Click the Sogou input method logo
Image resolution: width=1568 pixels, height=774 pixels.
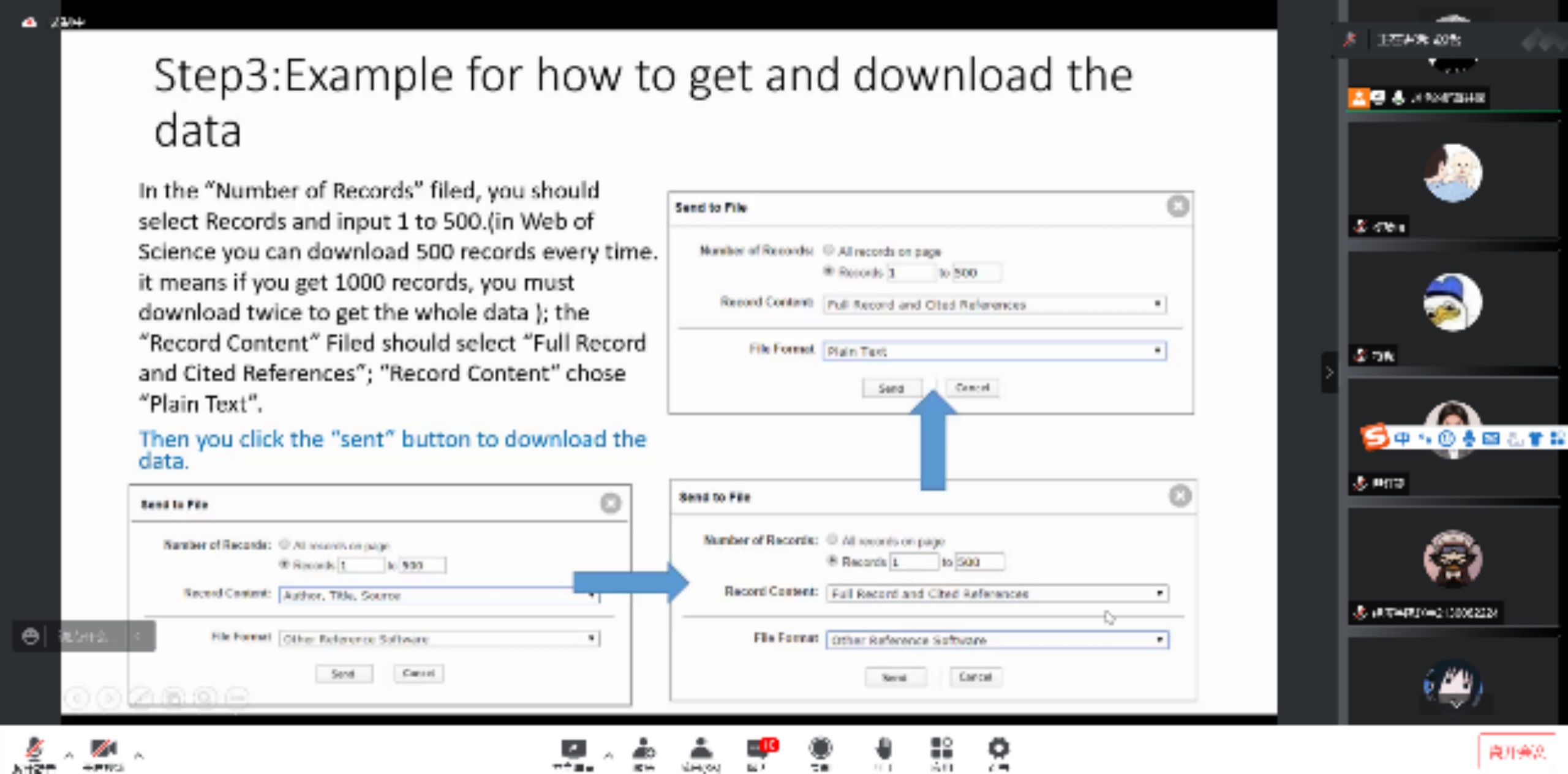coord(1375,438)
